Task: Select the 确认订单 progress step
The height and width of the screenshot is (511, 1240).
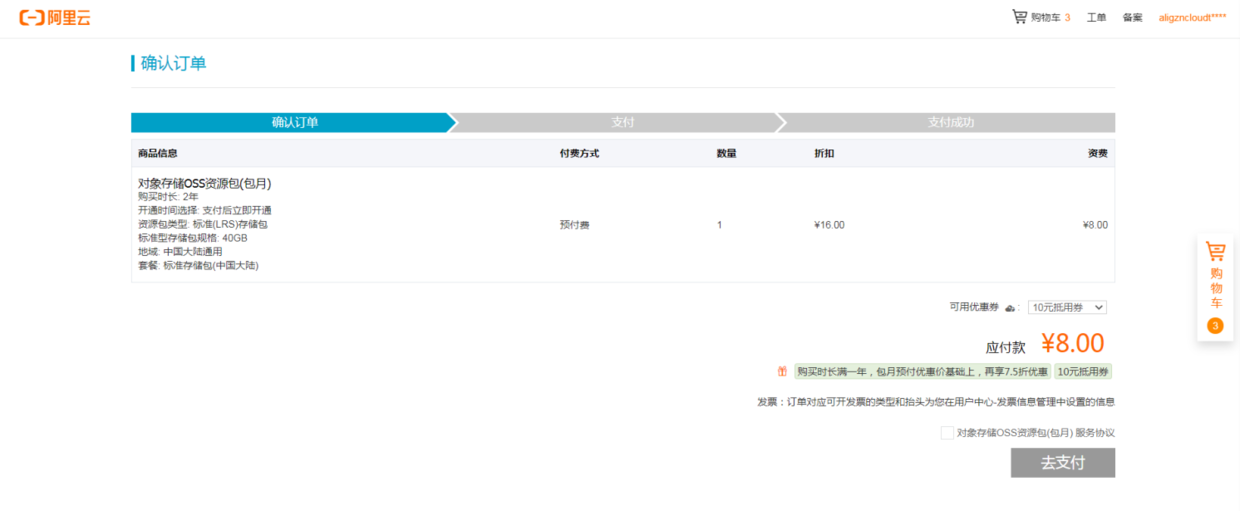Action: click(x=294, y=122)
